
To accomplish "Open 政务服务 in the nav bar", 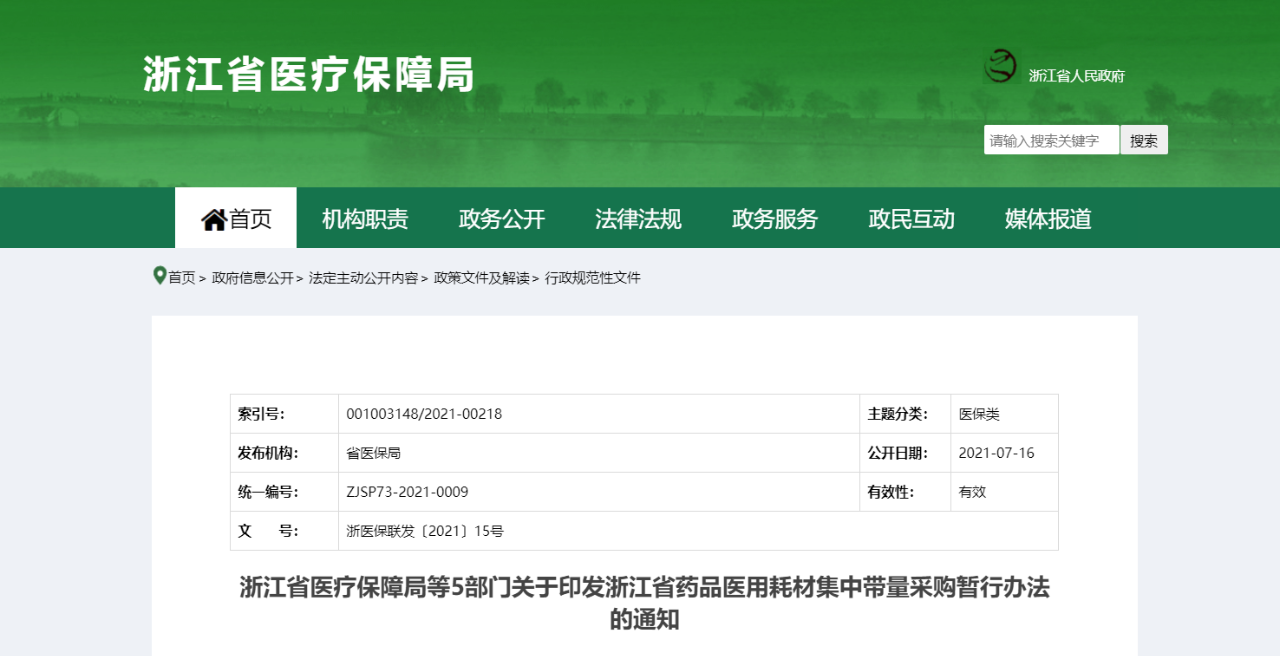I will click(x=775, y=219).
